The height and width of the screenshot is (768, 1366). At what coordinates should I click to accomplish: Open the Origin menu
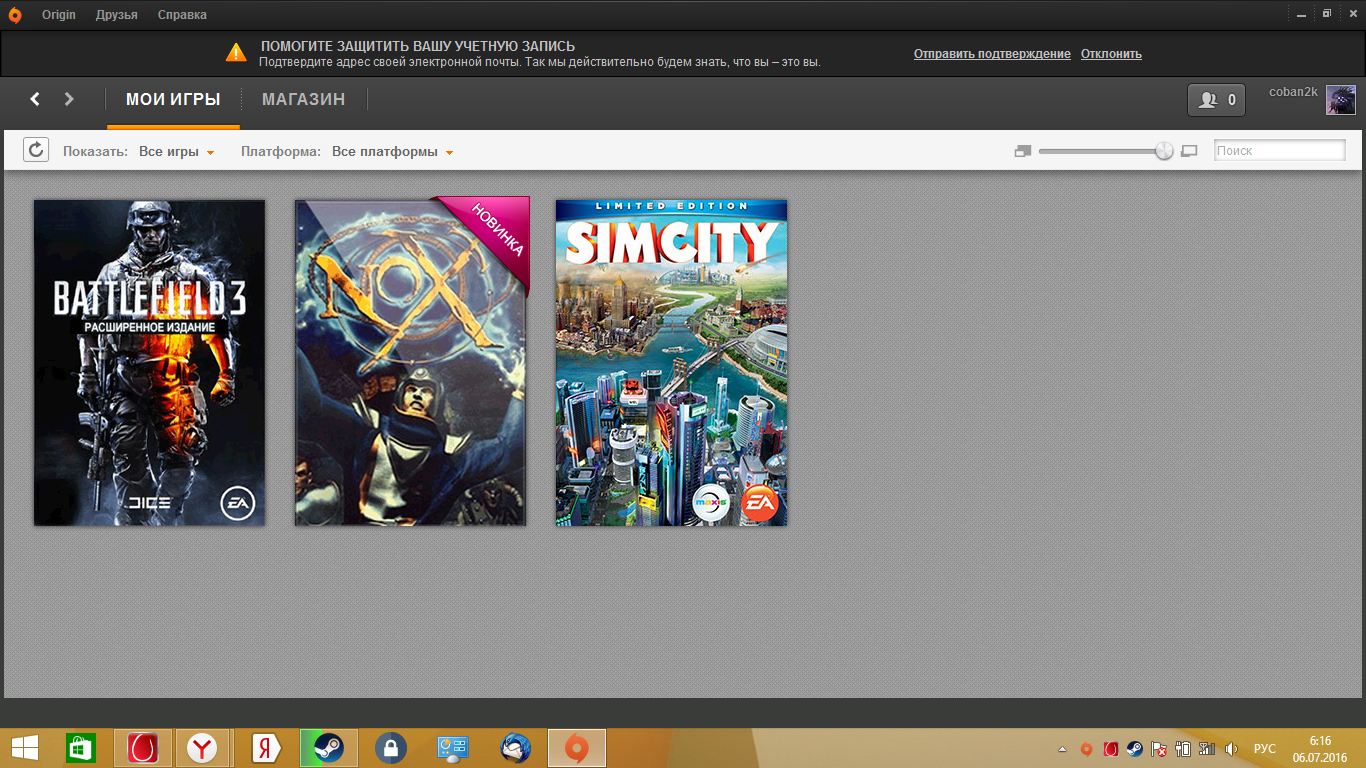pos(59,15)
